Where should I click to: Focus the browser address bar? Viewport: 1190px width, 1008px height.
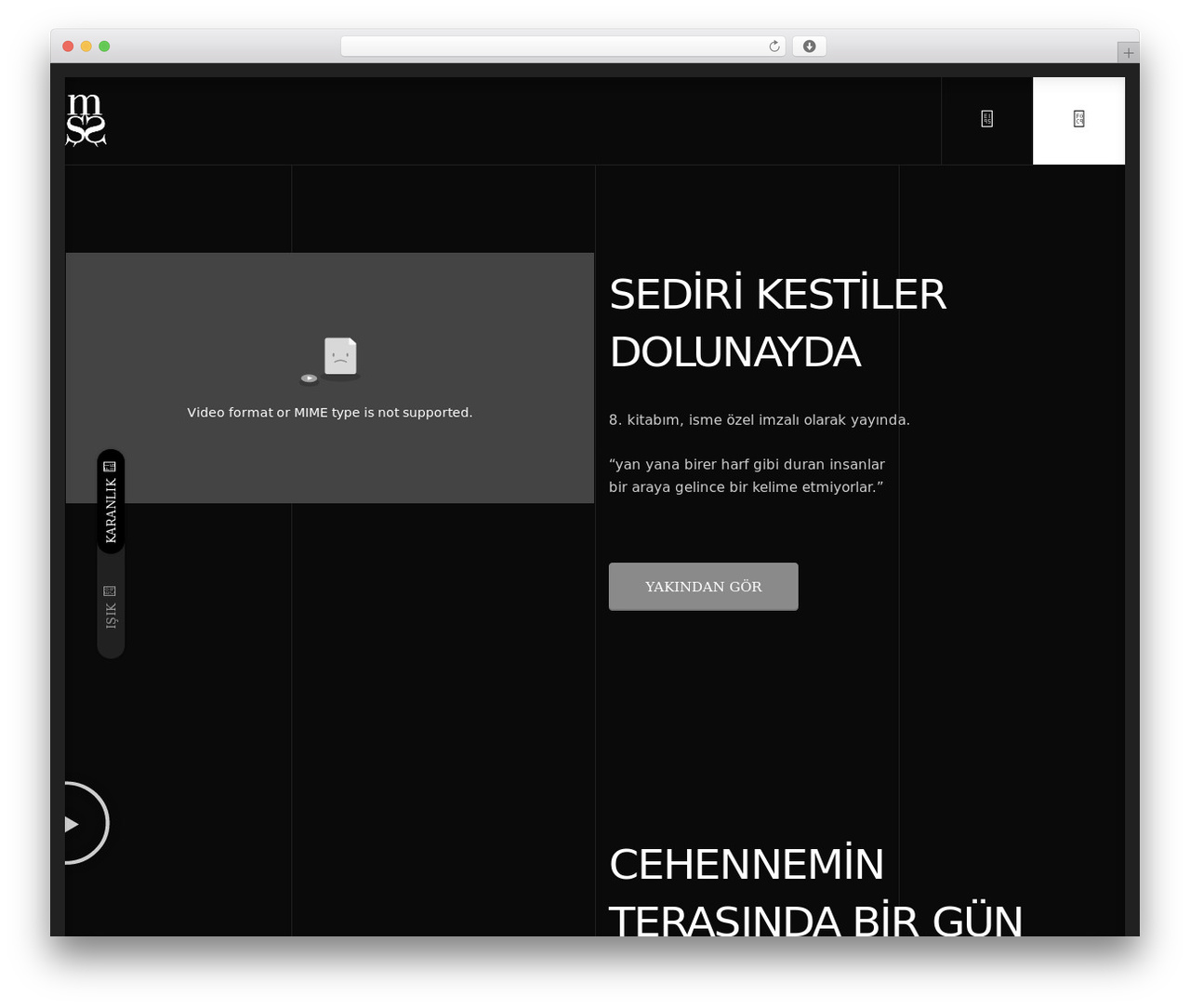[562, 46]
